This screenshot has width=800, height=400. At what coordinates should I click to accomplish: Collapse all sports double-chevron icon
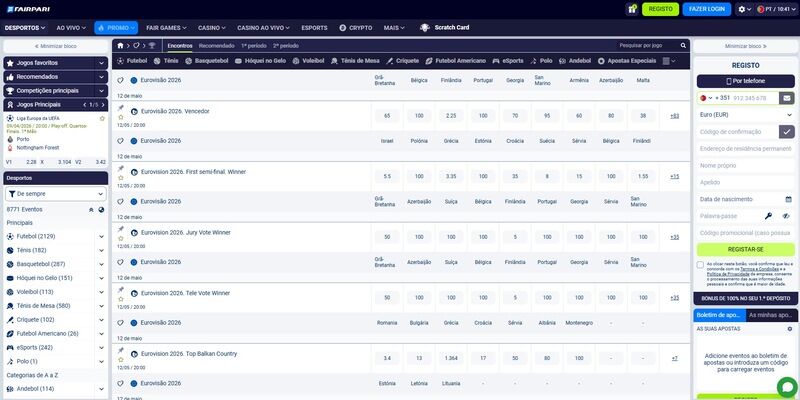pyautogui.click(x=91, y=210)
